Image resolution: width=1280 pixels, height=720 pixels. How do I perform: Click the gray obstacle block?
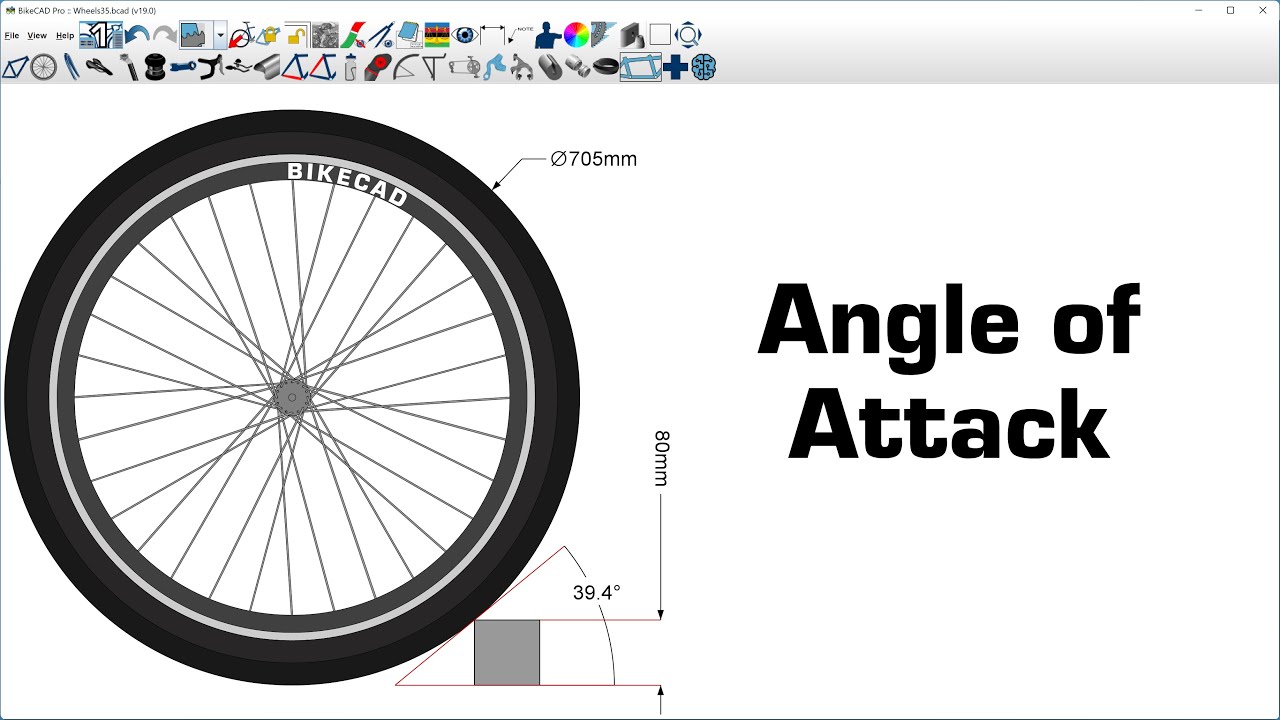[x=507, y=653]
